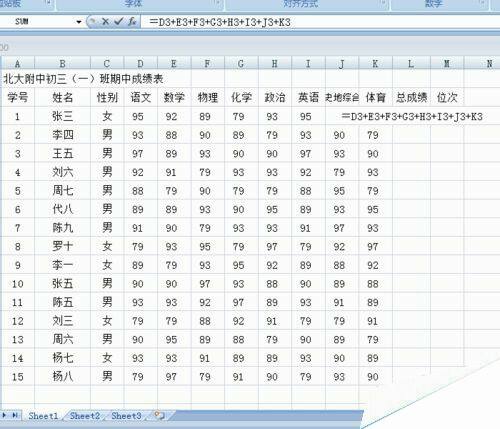Select the 性别 header cell
The height and width of the screenshot is (429, 500).
pos(107,97)
